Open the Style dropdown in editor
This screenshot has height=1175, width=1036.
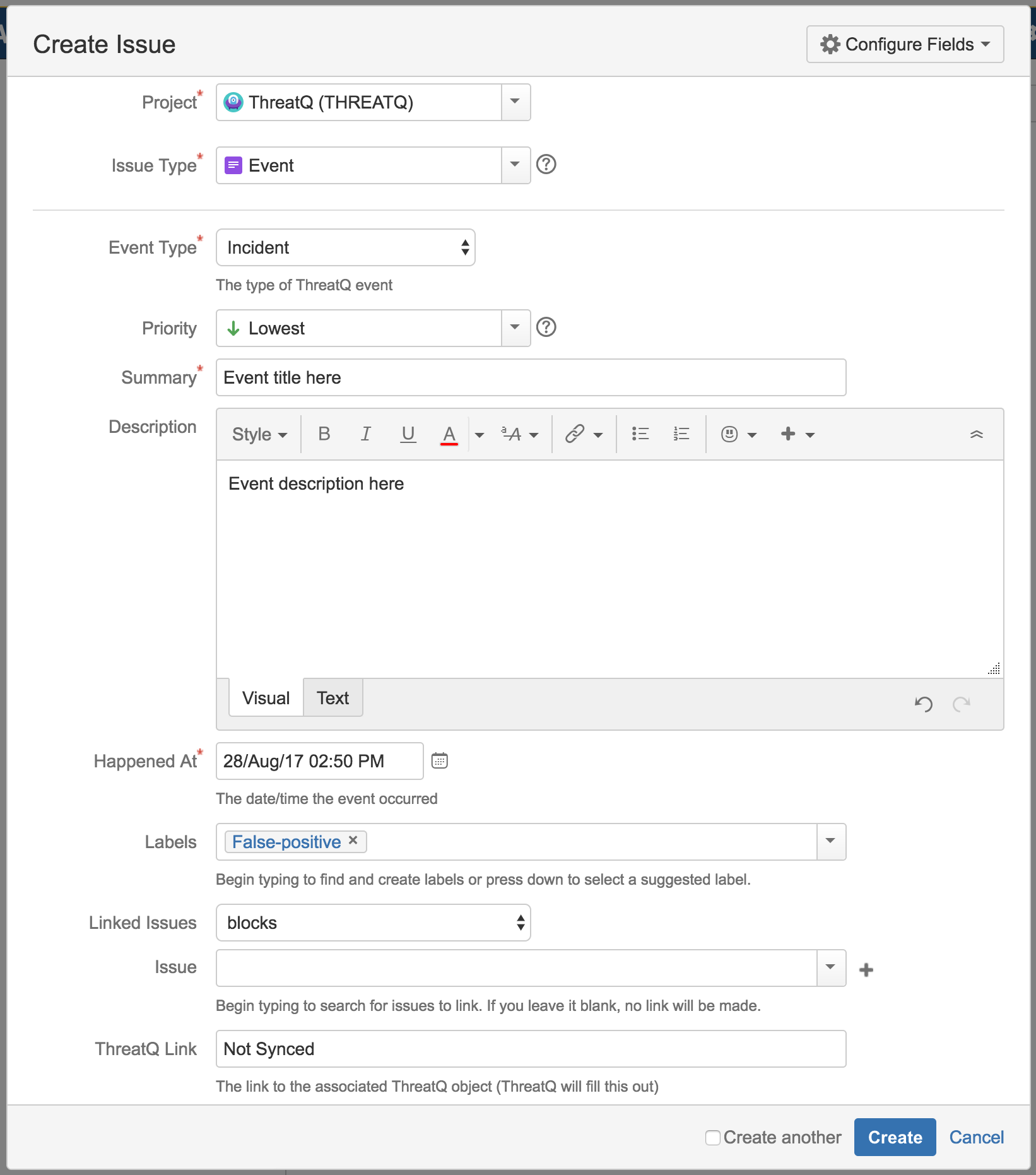pyautogui.click(x=259, y=434)
